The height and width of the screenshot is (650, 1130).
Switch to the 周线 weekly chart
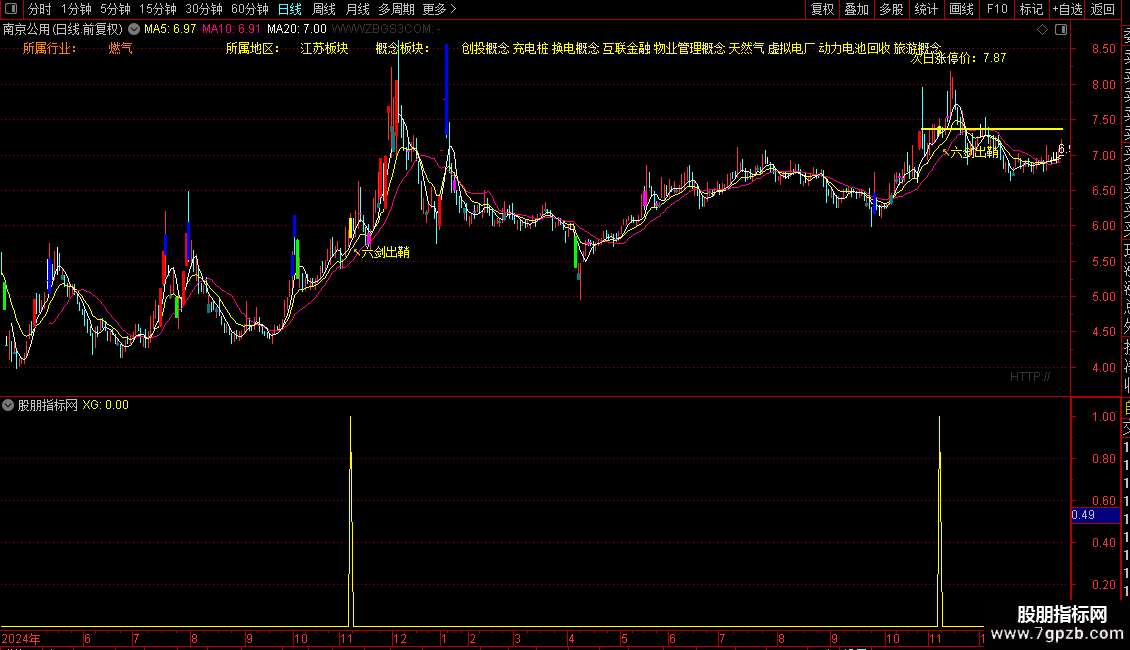(x=324, y=9)
